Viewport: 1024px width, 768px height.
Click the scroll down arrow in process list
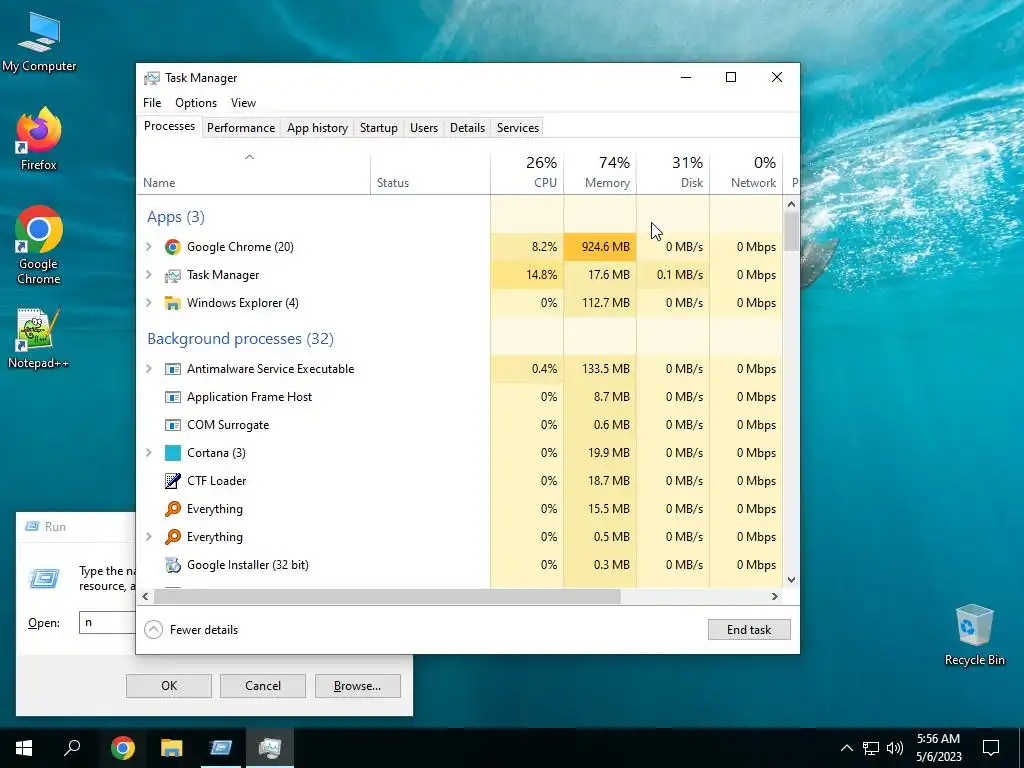791,579
